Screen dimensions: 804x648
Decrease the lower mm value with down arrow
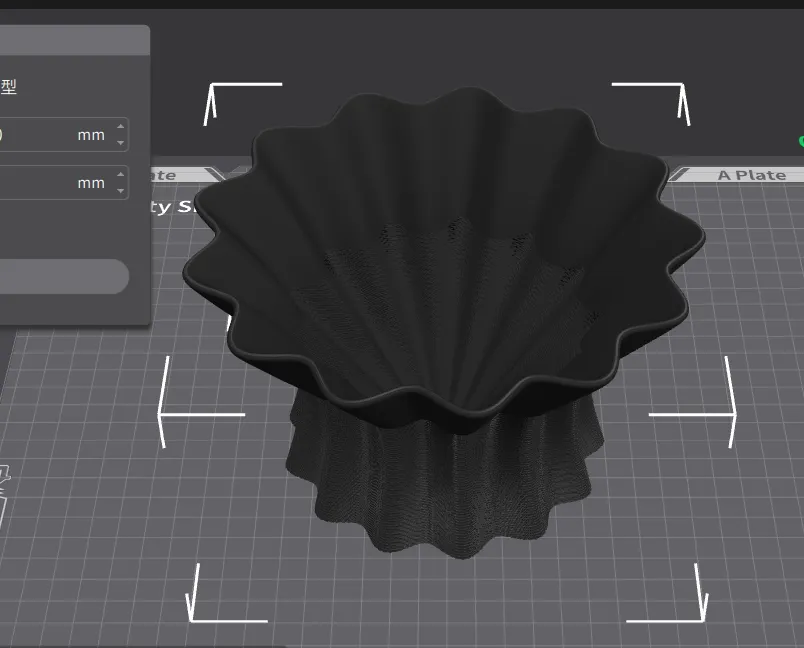tap(121, 191)
